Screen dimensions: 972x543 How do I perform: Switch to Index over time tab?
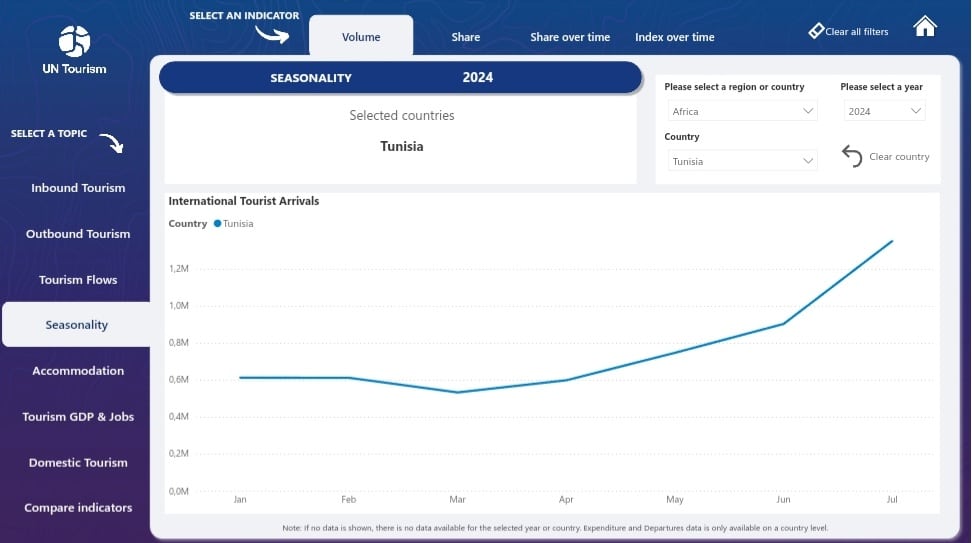[x=675, y=37]
